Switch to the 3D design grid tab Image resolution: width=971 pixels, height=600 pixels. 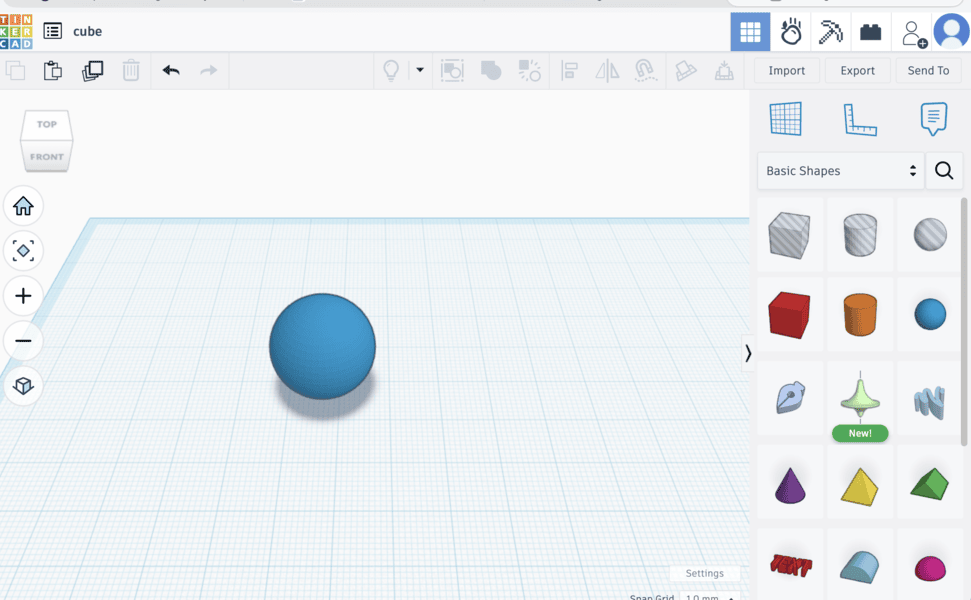pyautogui.click(x=750, y=32)
